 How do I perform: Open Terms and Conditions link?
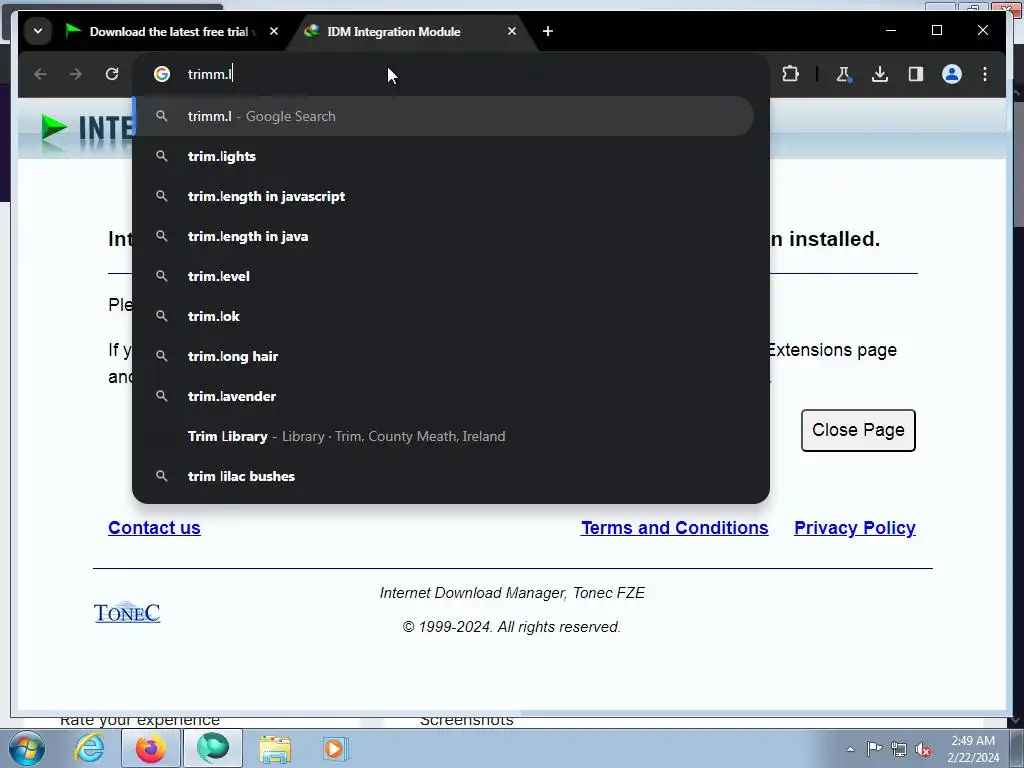click(x=675, y=528)
